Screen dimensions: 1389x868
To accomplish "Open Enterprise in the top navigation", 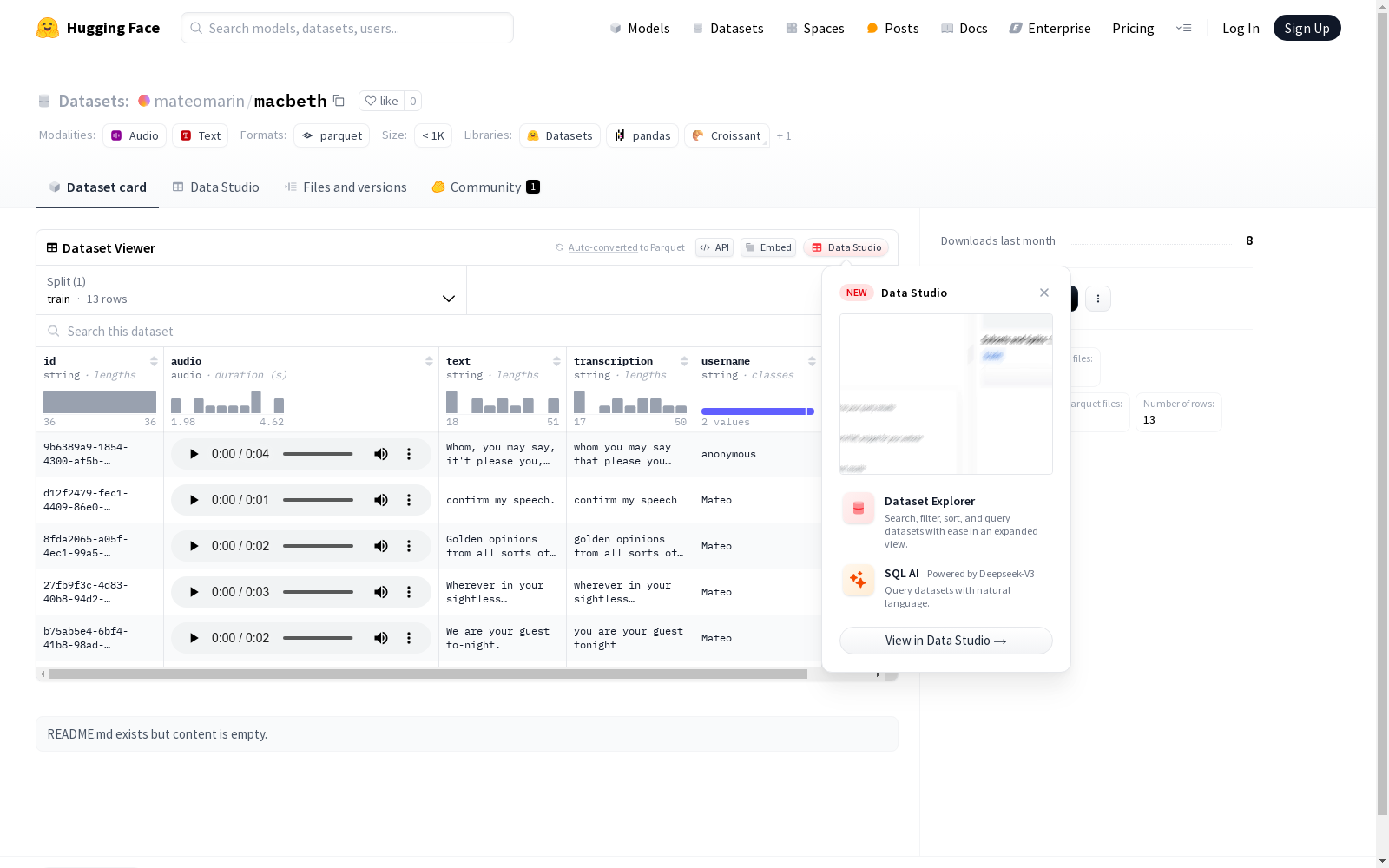I will pyautogui.click(x=1050, y=28).
